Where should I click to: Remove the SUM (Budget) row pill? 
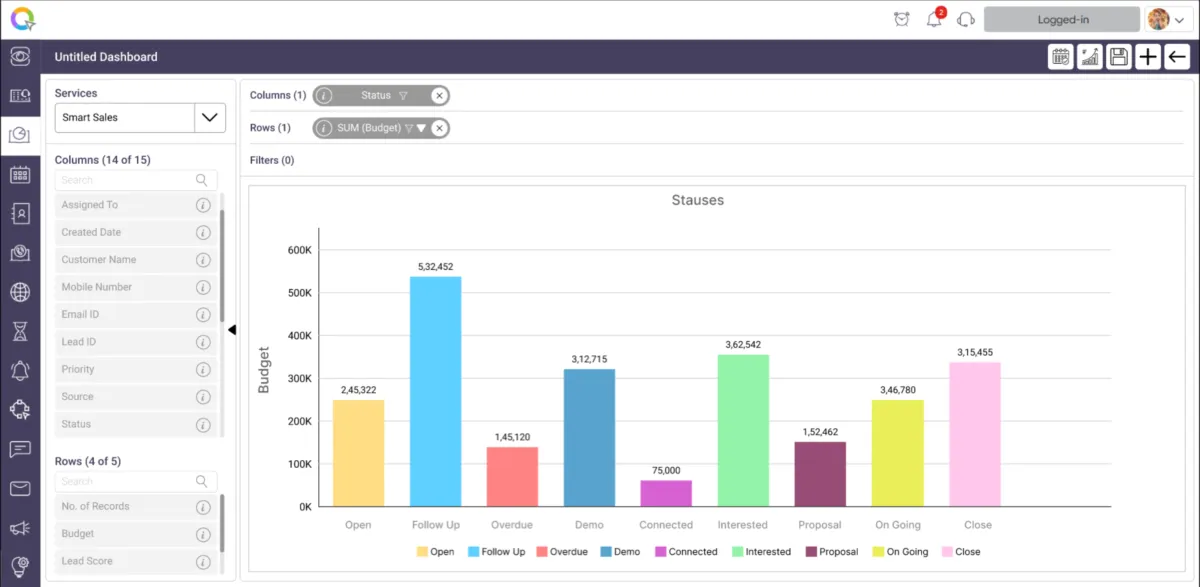[x=438, y=128]
